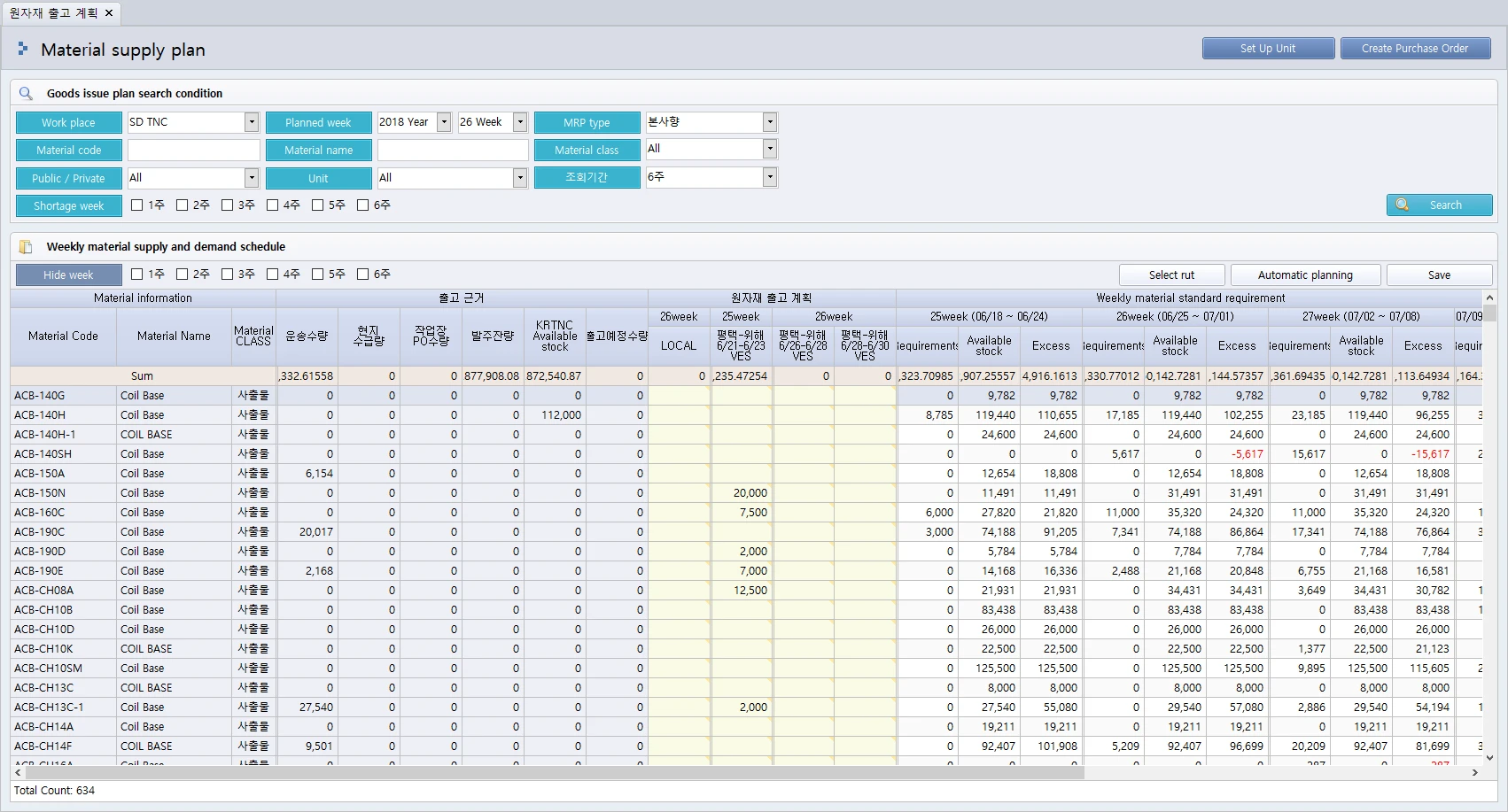
Task: Click Create Purchase Order button
Action: pyautogui.click(x=1415, y=49)
